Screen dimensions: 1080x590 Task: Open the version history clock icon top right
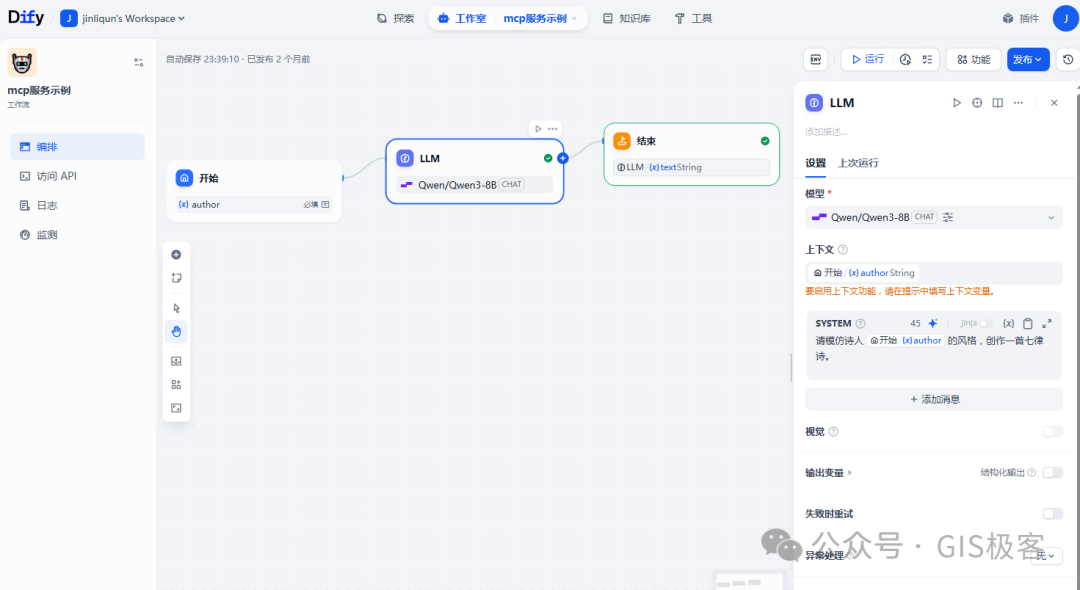[x=1069, y=59]
